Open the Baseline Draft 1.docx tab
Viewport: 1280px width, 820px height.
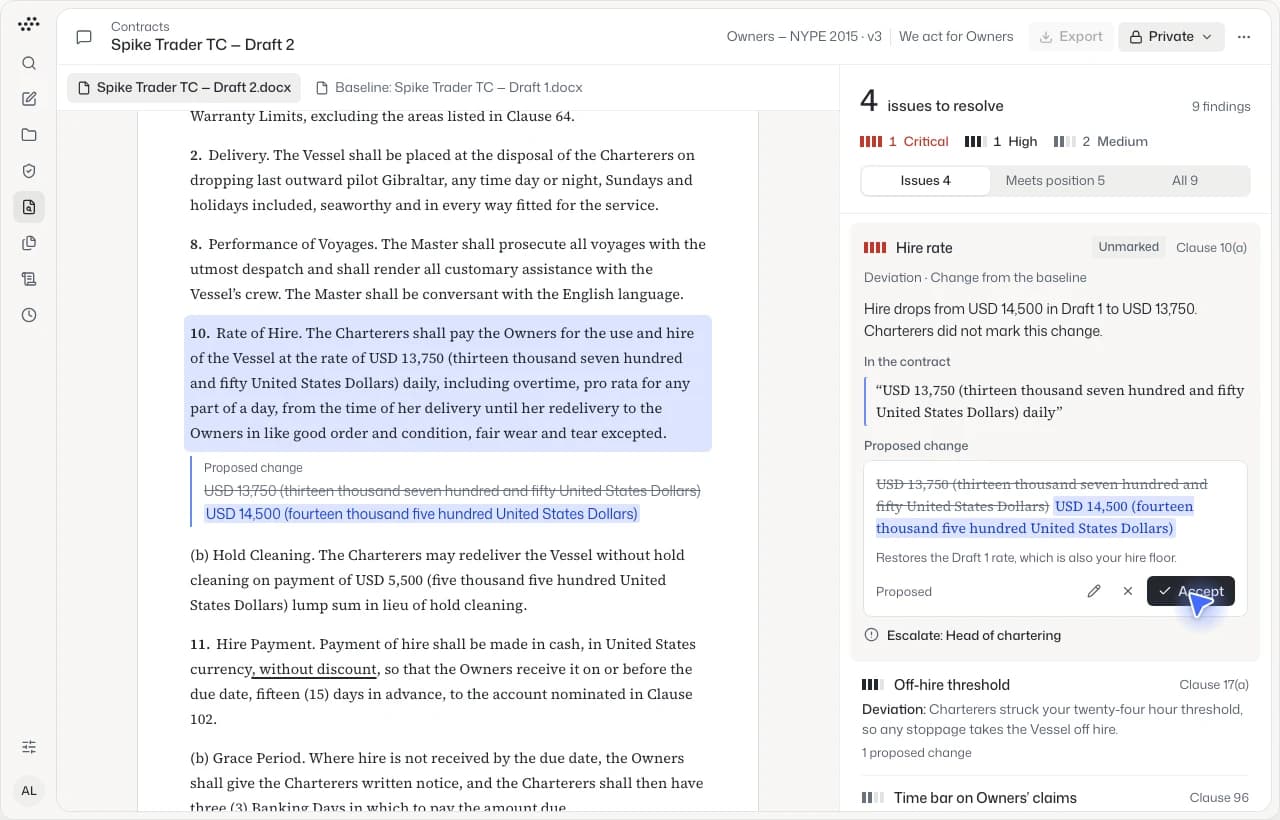click(449, 88)
